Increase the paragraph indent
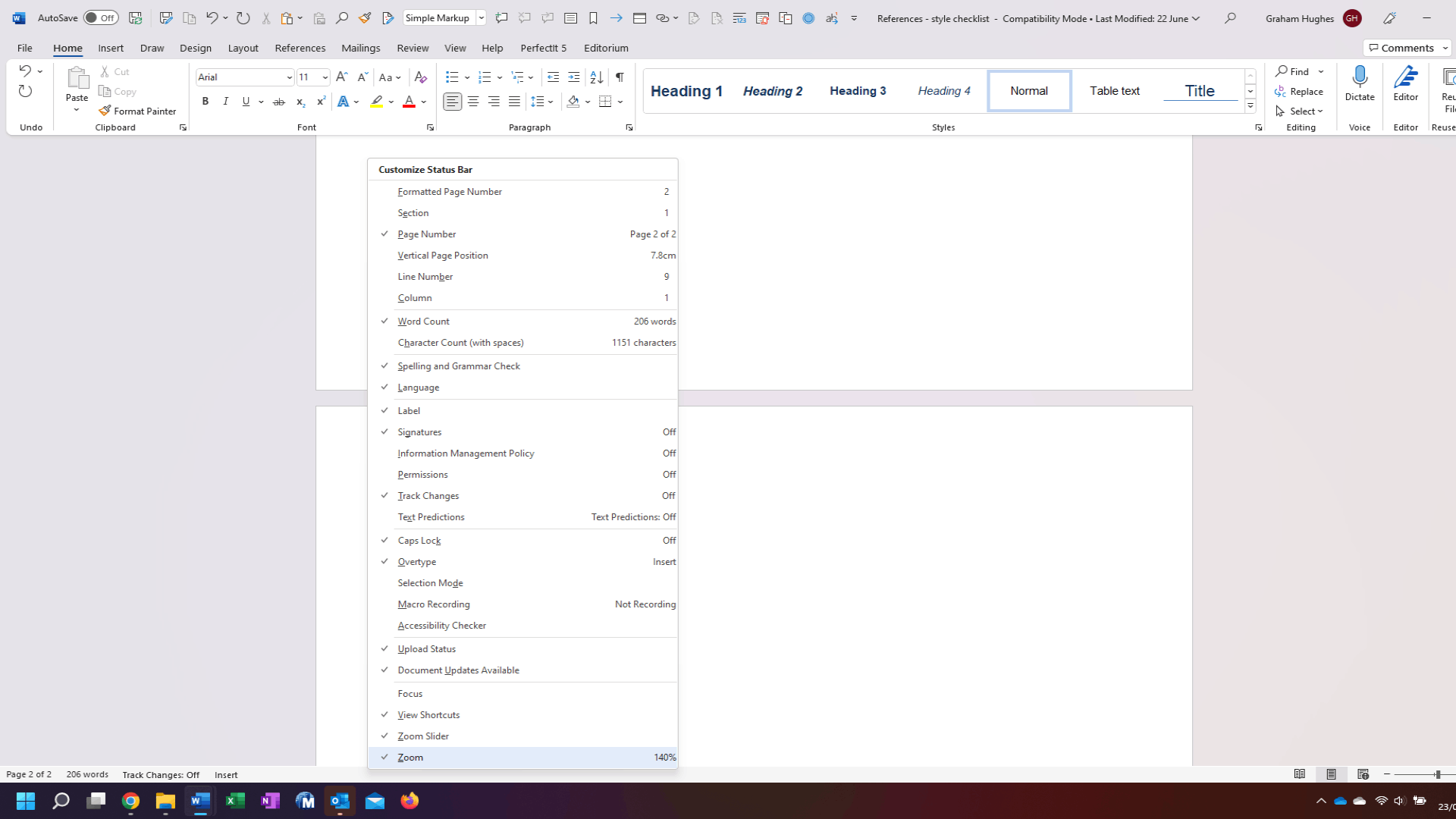Screen dimensions: 1456x819 [x=574, y=77]
